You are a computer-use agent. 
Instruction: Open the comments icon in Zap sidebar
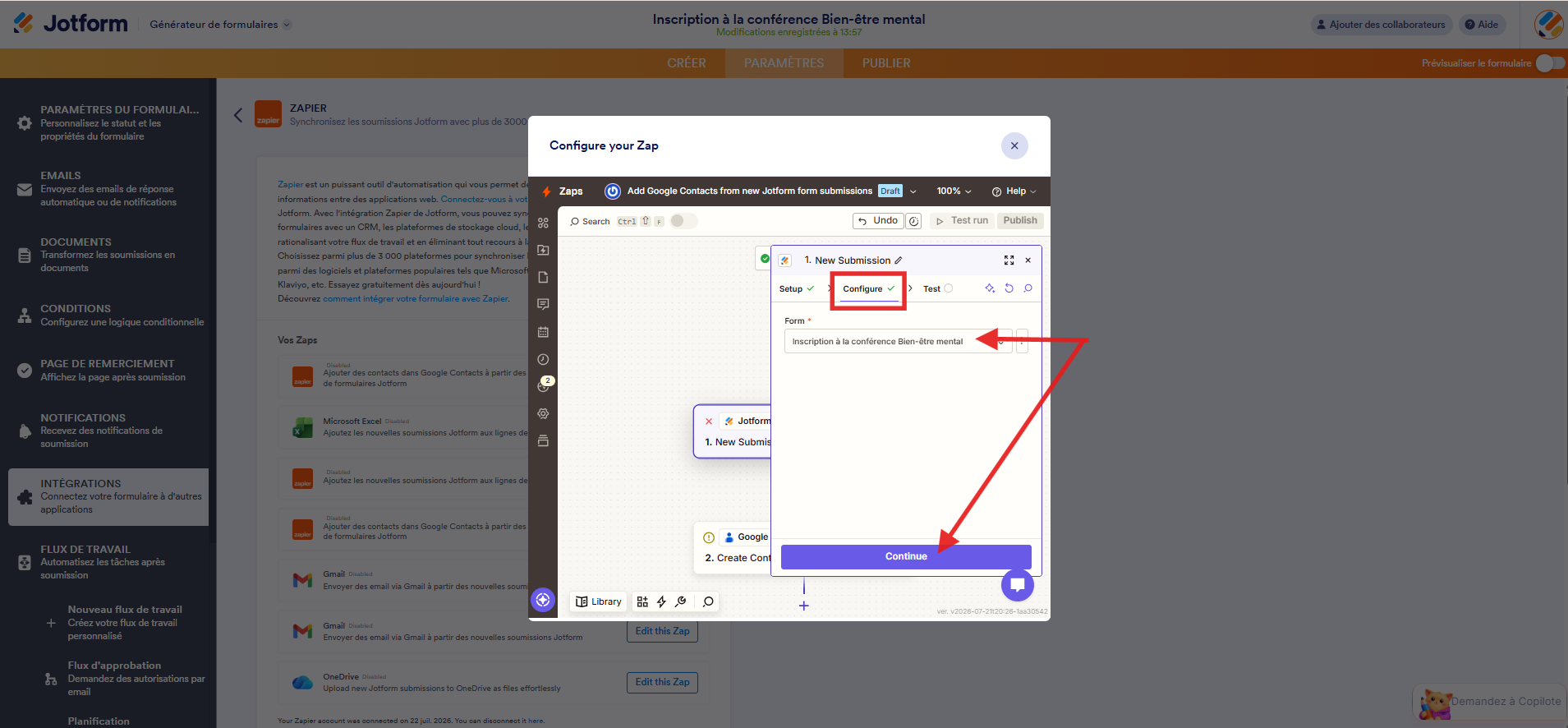coord(543,305)
